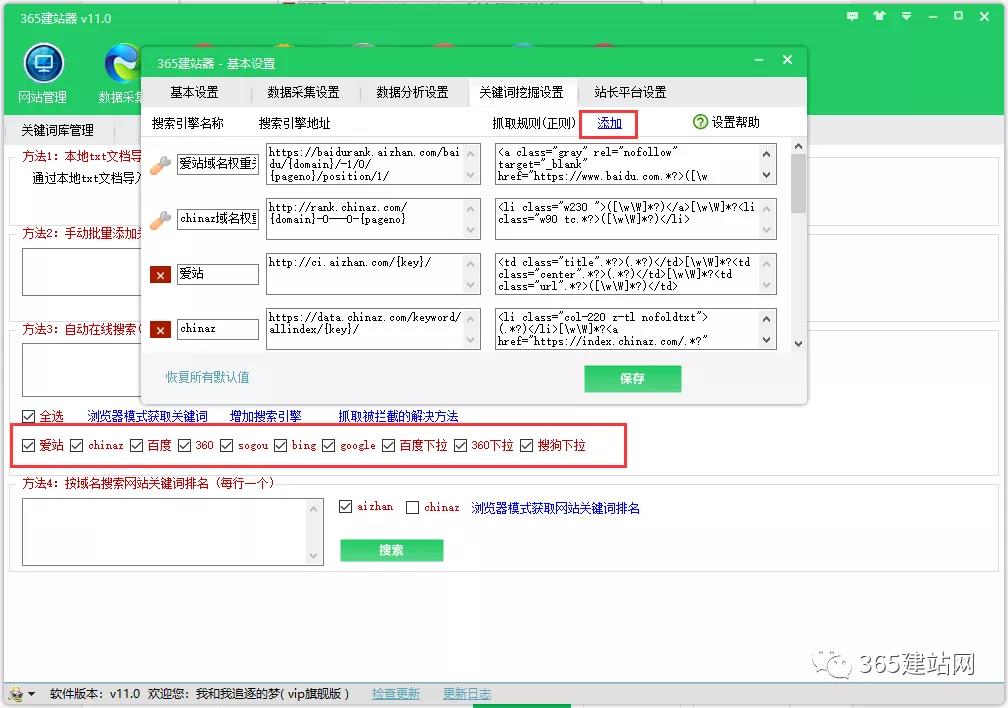Switch to 数据分析设置 tab
The width and height of the screenshot is (1008, 708).
click(x=412, y=92)
